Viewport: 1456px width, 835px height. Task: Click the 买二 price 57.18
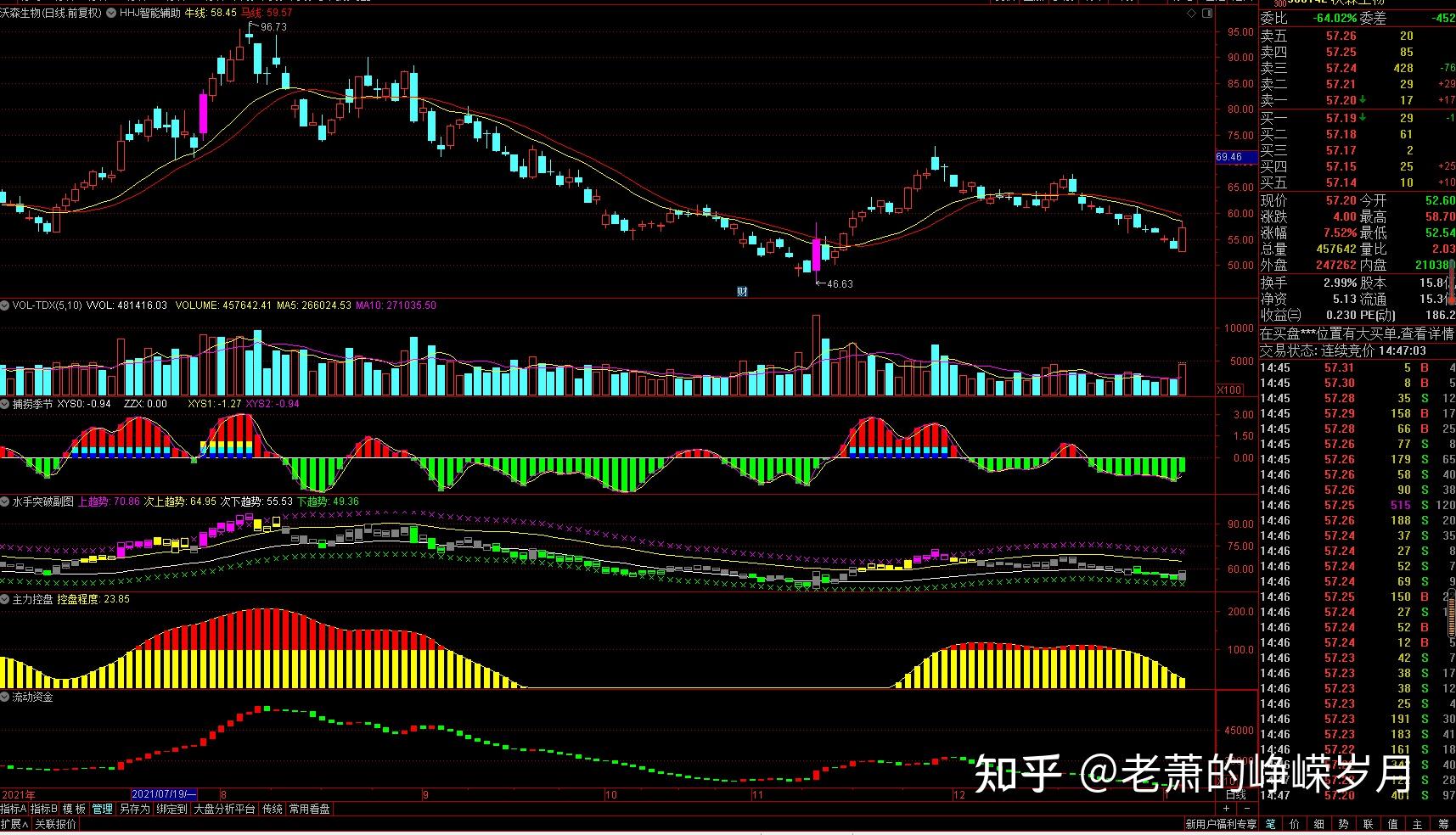(1341, 134)
